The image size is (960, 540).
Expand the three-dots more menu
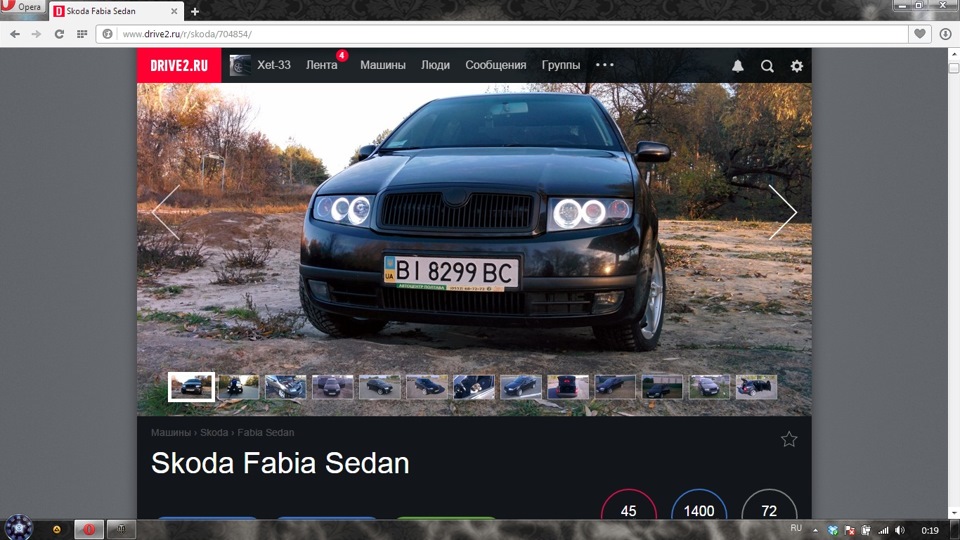click(x=604, y=65)
